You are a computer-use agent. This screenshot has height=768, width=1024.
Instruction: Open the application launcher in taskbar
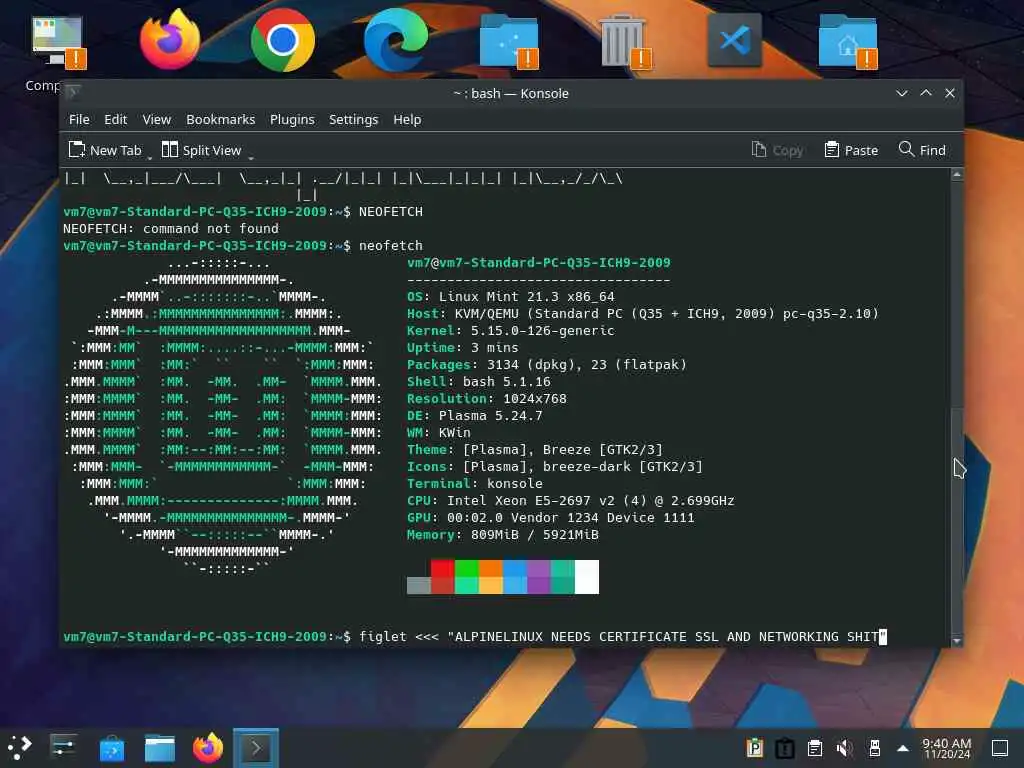[x=20, y=748]
